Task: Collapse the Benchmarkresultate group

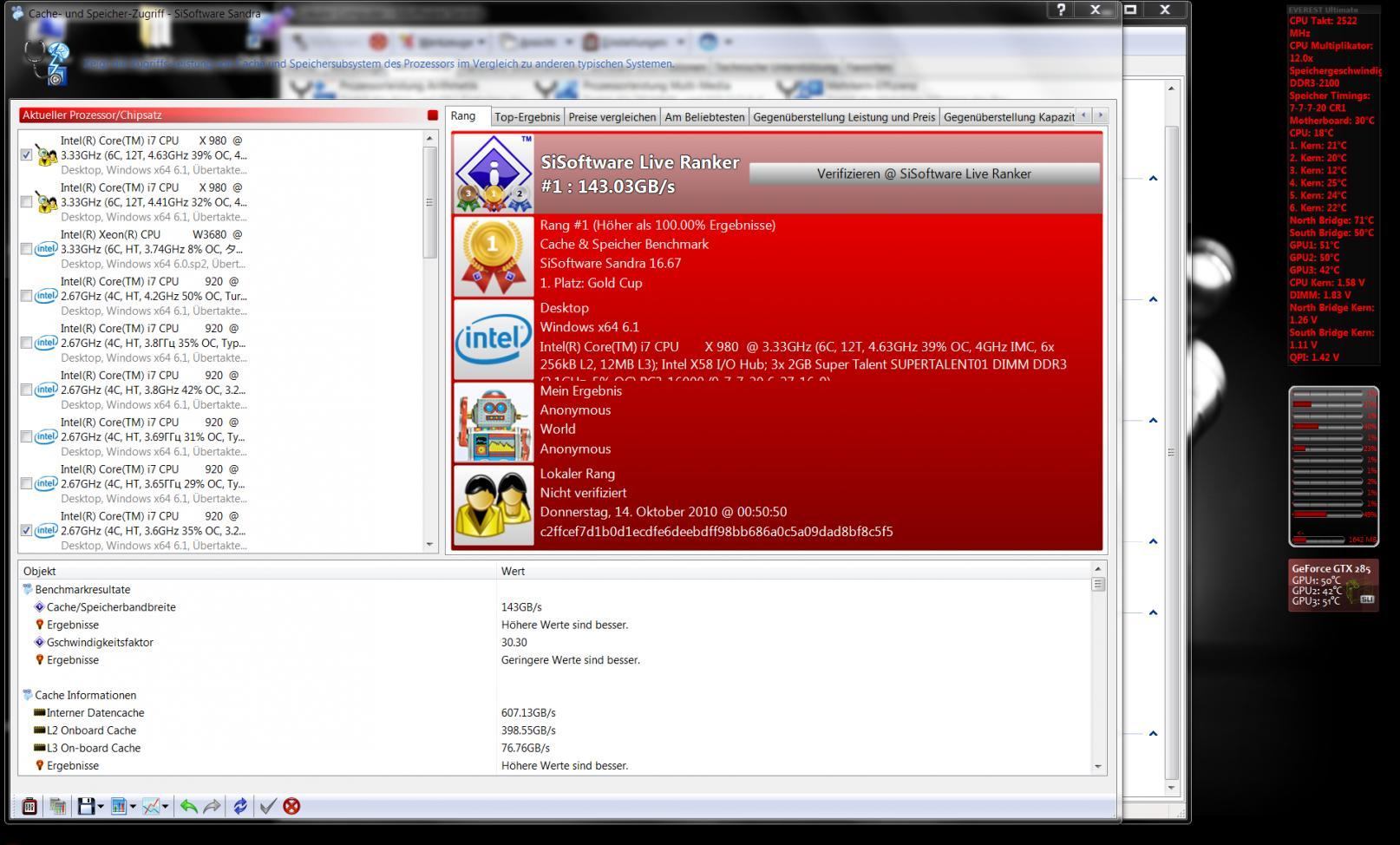Action: (27, 589)
